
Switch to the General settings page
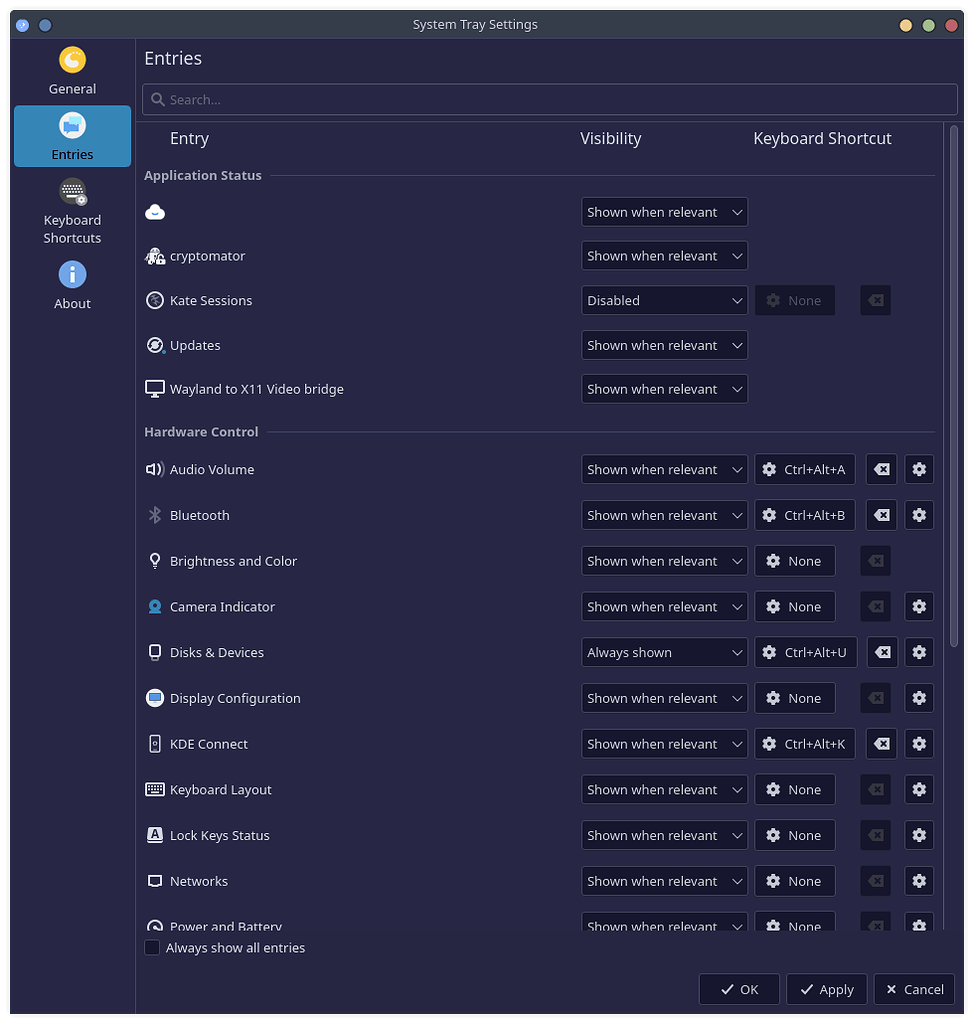[x=72, y=71]
